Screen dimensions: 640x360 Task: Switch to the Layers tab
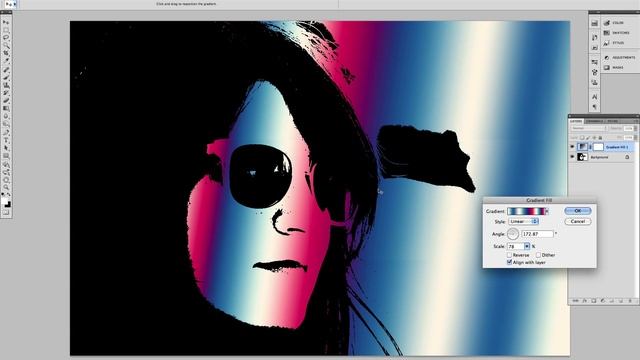576,121
